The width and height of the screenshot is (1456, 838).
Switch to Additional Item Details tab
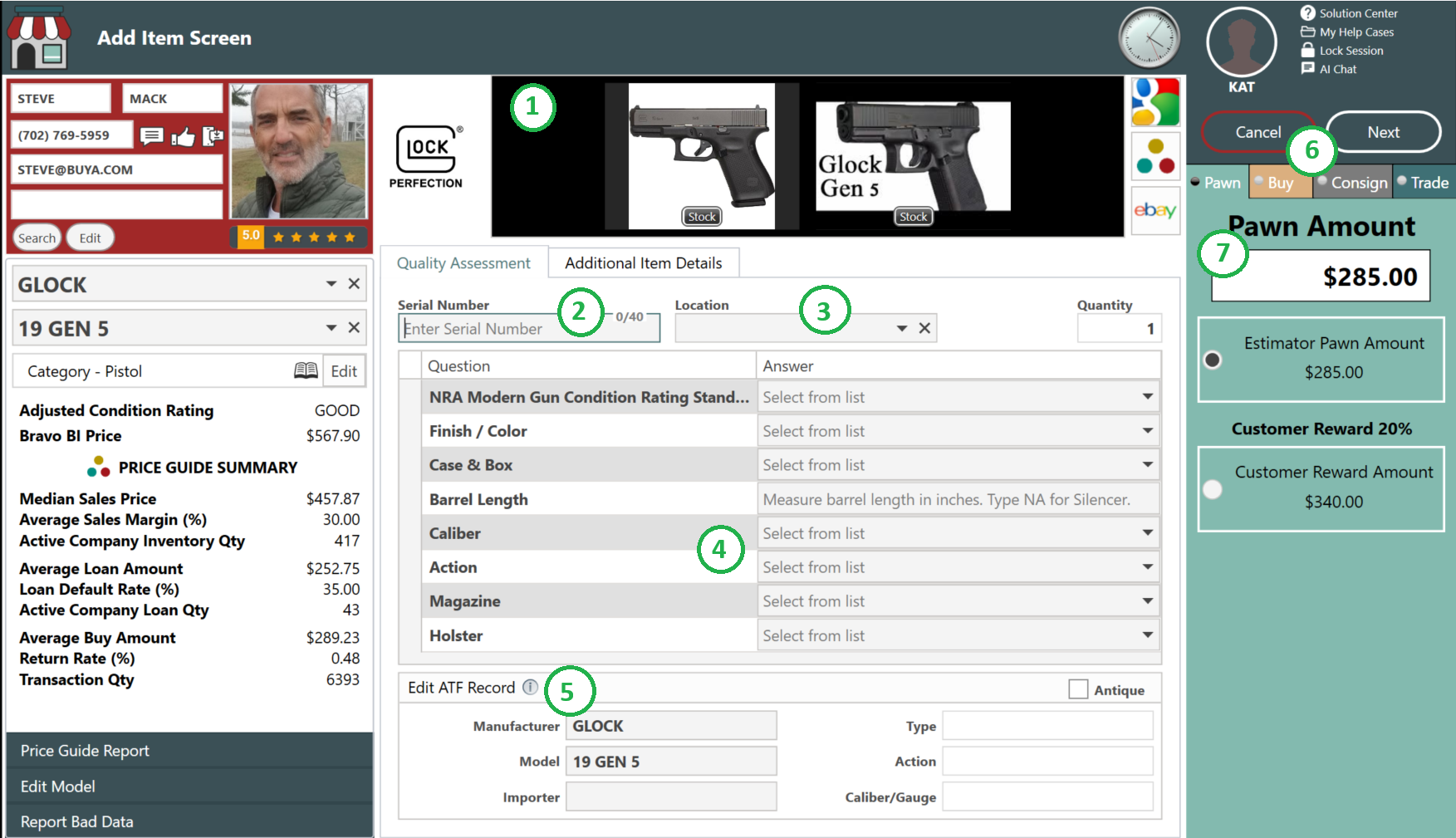[644, 262]
